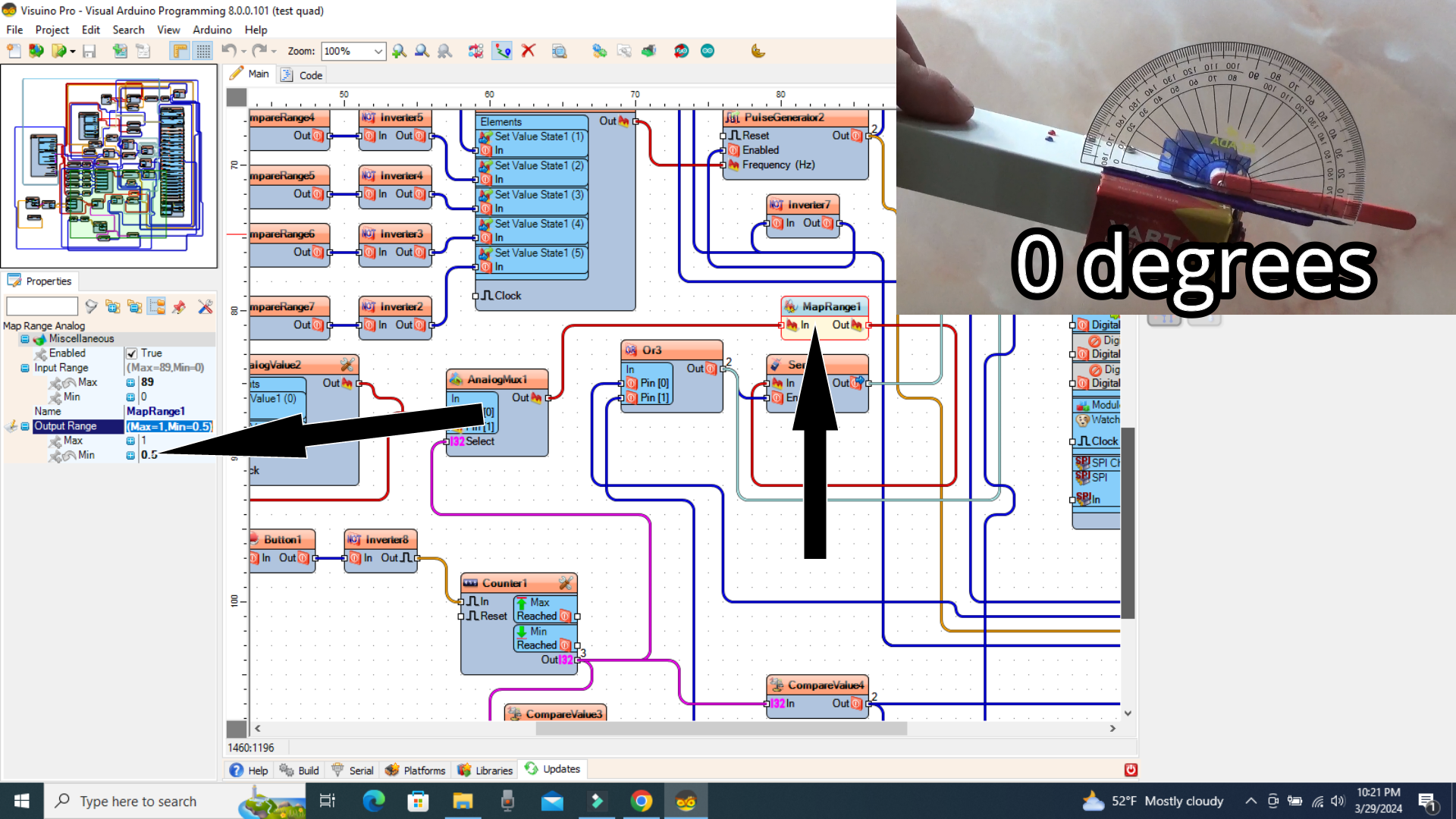
Task: Click the red power icon at bottom right
Action: tap(1131, 770)
